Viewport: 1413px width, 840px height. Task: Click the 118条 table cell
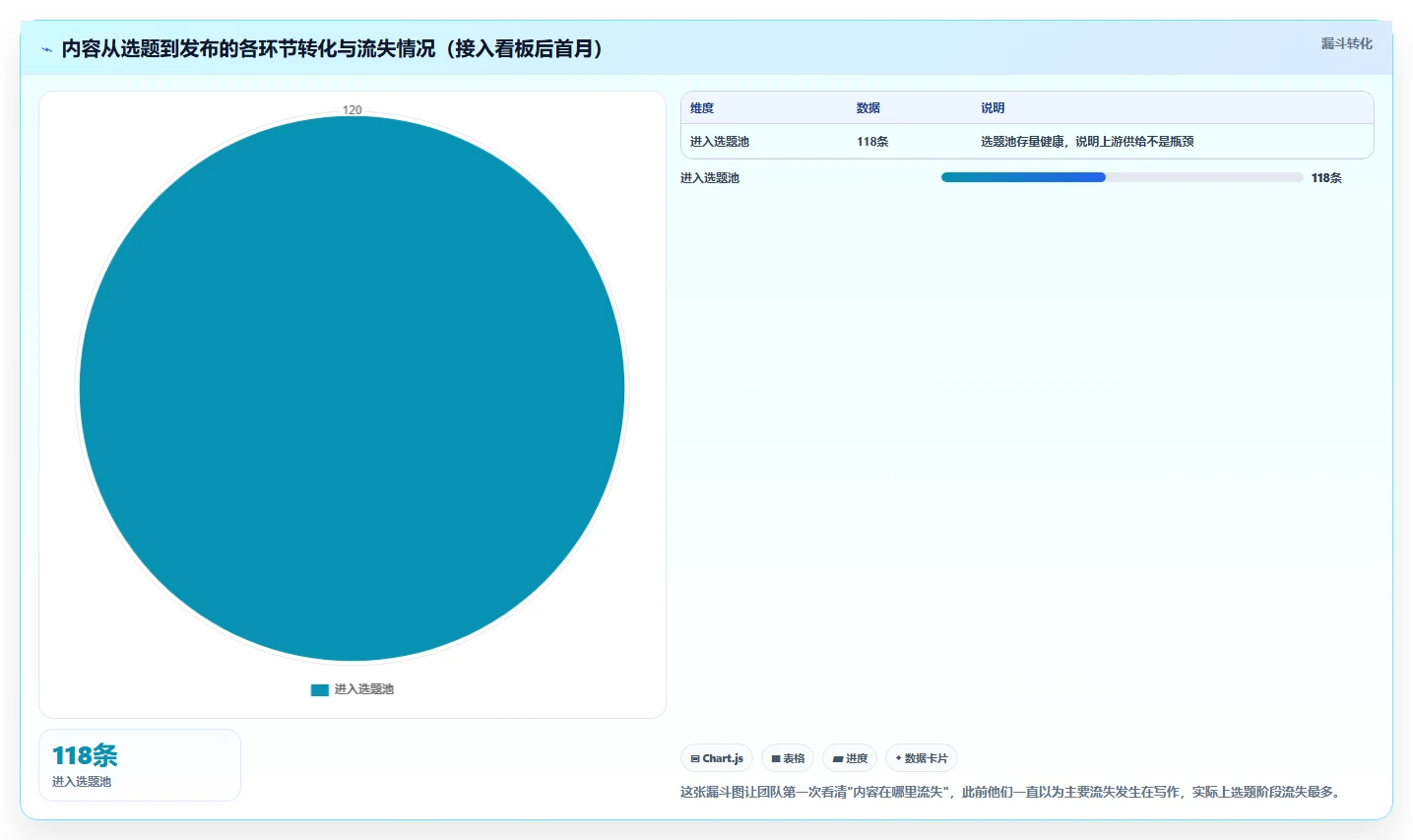click(x=872, y=142)
